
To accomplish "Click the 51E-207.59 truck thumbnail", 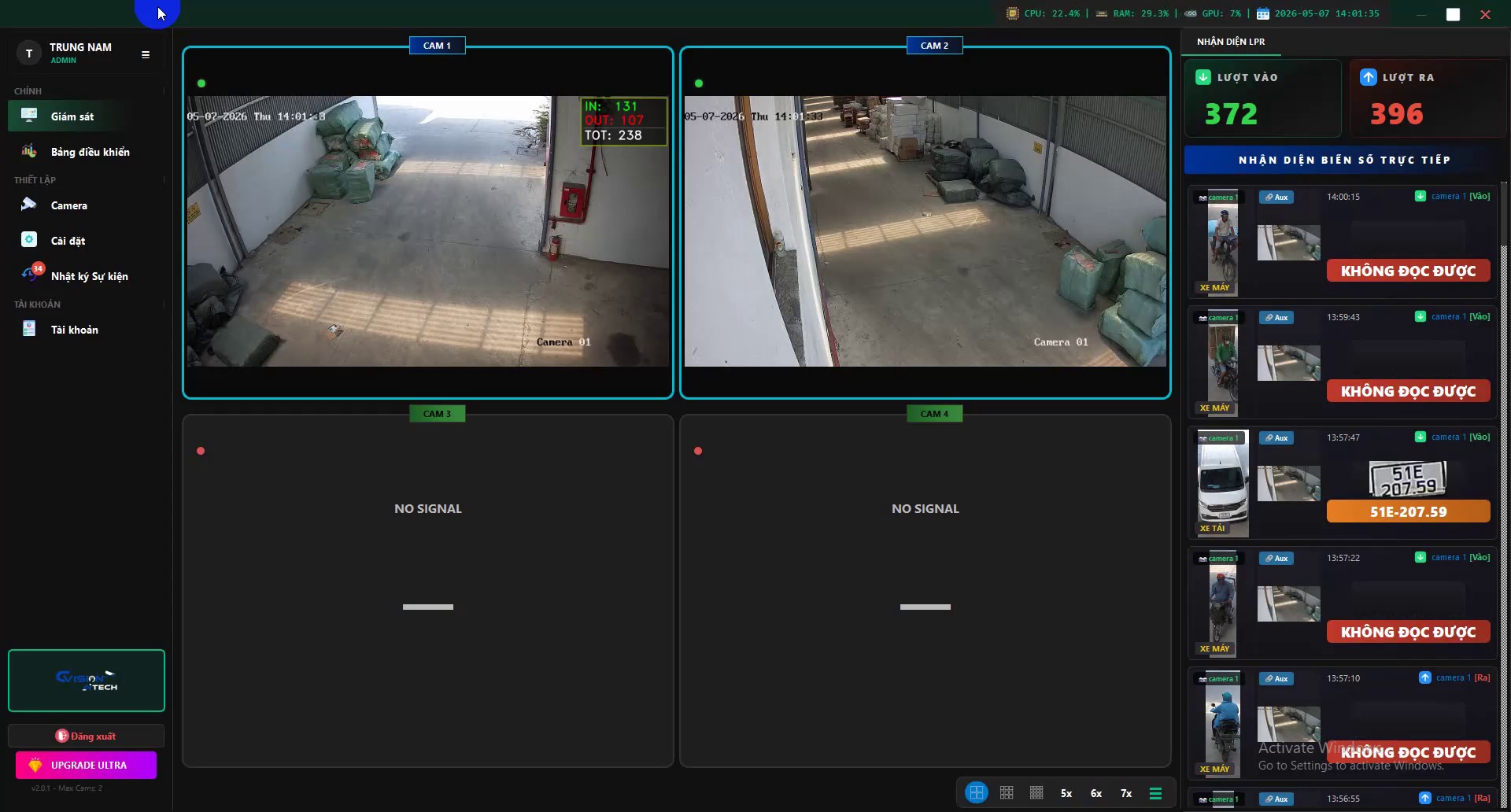I will click(x=1223, y=483).
